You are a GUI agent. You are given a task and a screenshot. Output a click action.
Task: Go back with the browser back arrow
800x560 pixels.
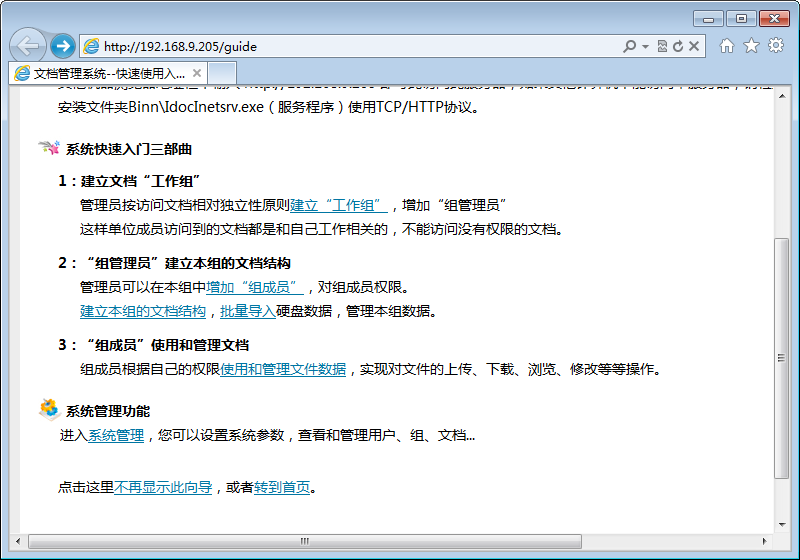pyautogui.click(x=28, y=46)
